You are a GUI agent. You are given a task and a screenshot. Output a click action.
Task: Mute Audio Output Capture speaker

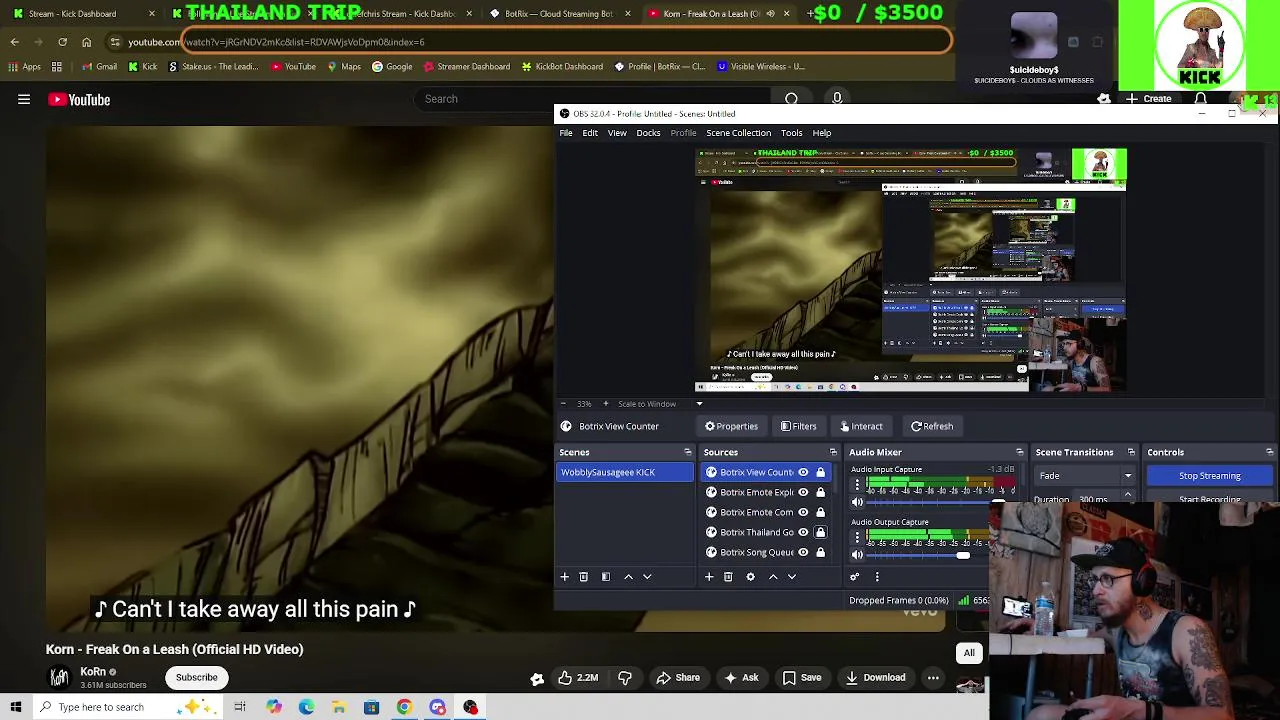pyautogui.click(x=857, y=555)
